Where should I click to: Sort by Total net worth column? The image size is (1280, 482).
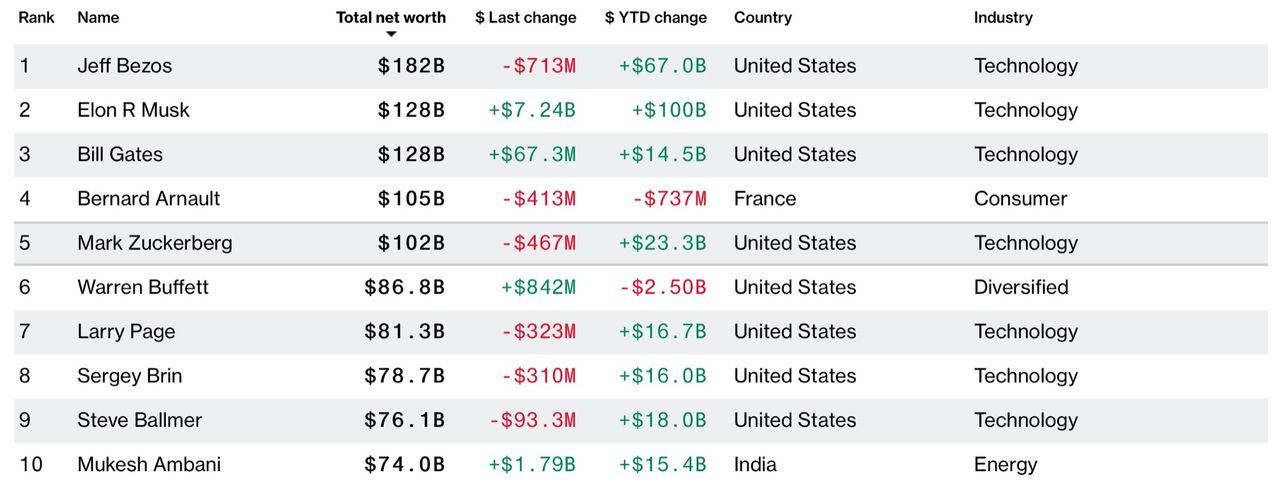tap(391, 17)
